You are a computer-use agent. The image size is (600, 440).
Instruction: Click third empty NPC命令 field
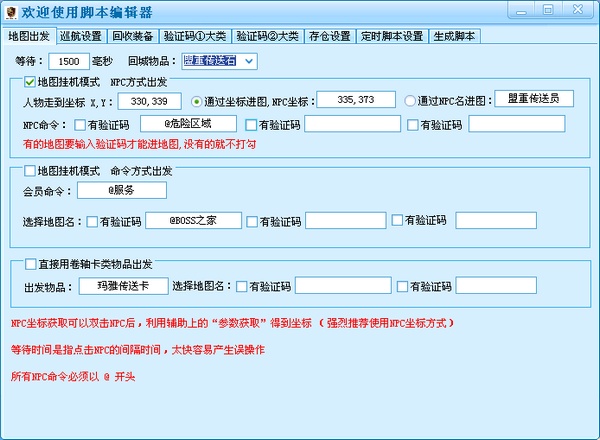coord(517,124)
